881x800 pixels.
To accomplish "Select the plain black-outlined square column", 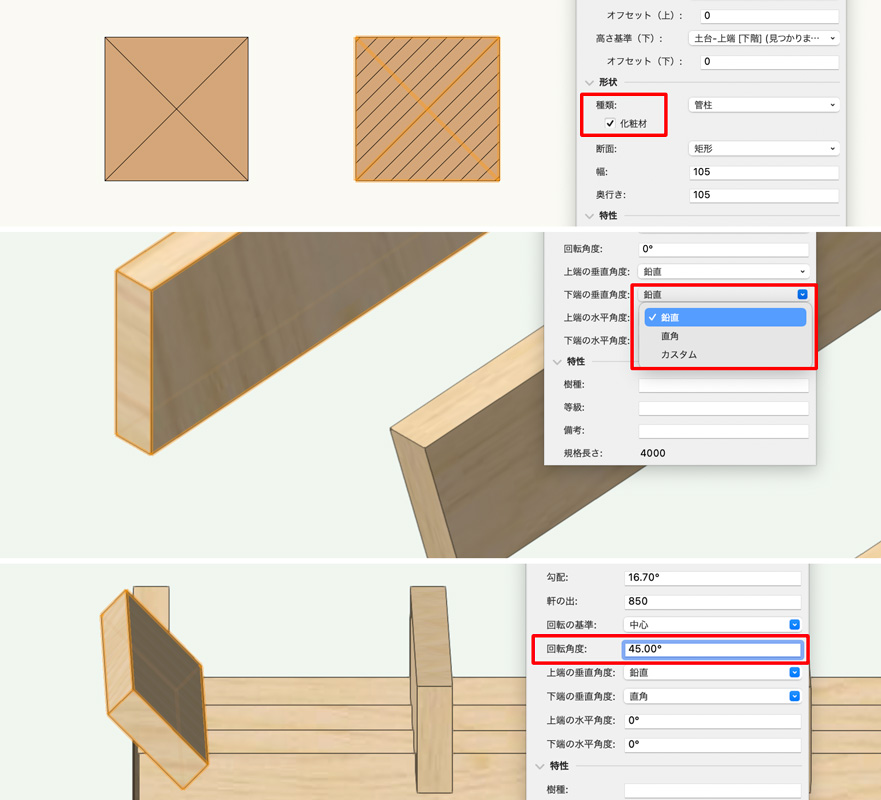I will pos(177,110).
